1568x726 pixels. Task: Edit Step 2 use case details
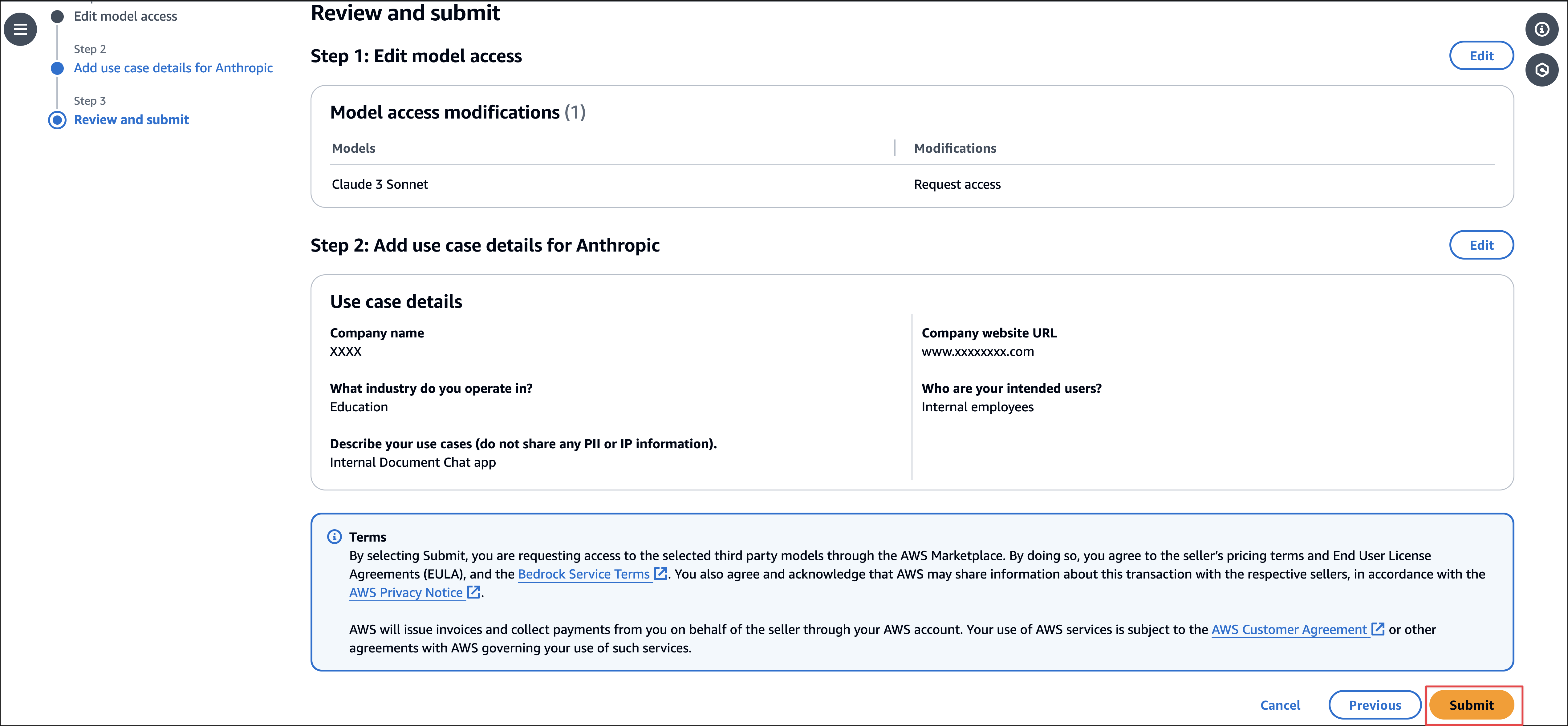(1480, 245)
